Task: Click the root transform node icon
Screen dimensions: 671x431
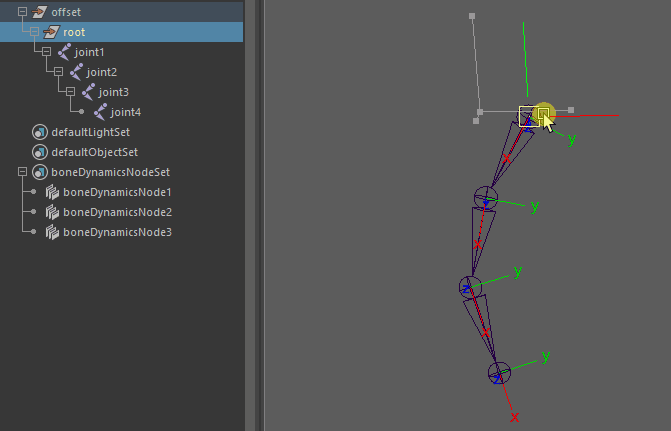Action: point(51,32)
